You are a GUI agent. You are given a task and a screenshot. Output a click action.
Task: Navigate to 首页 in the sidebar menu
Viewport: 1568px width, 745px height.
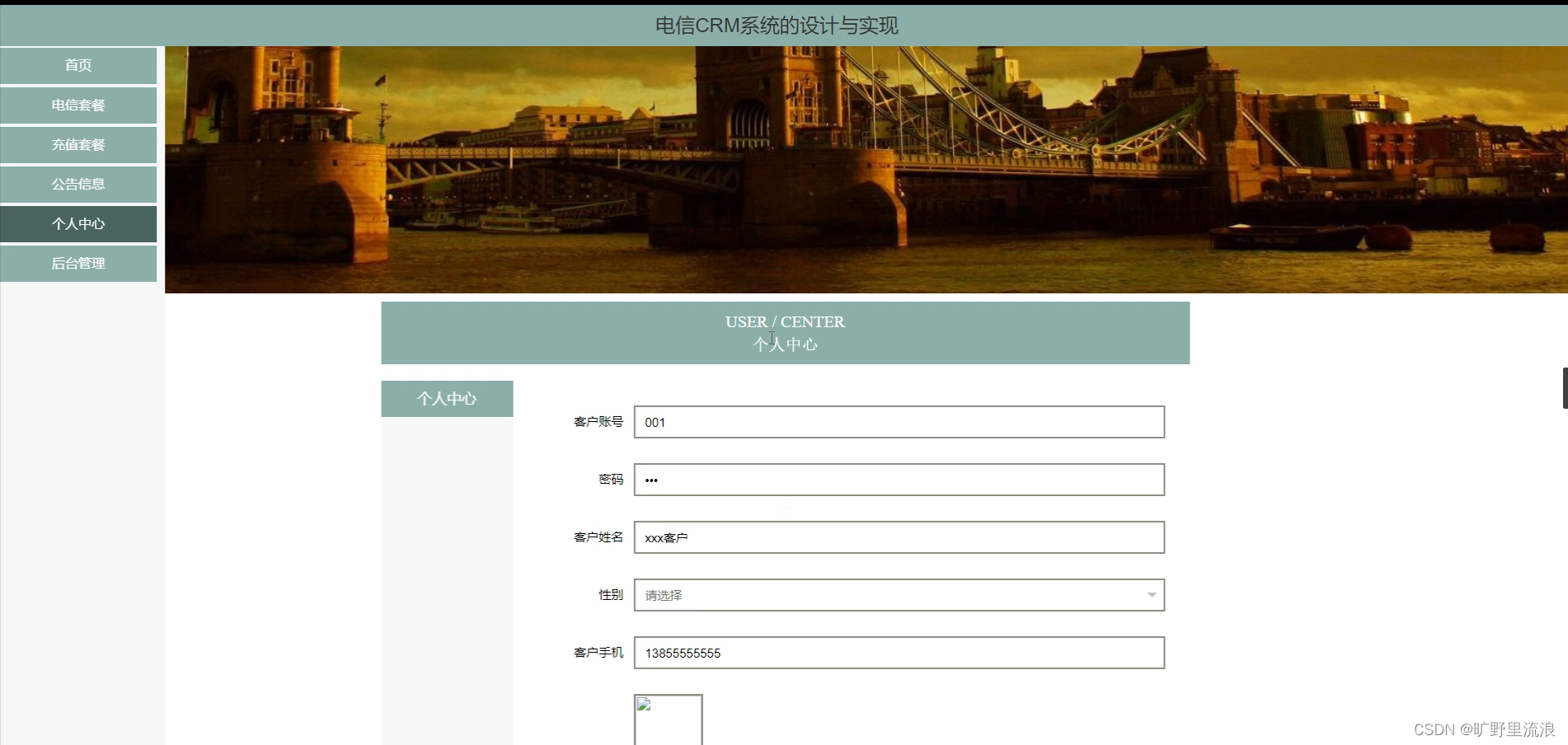point(78,65)
